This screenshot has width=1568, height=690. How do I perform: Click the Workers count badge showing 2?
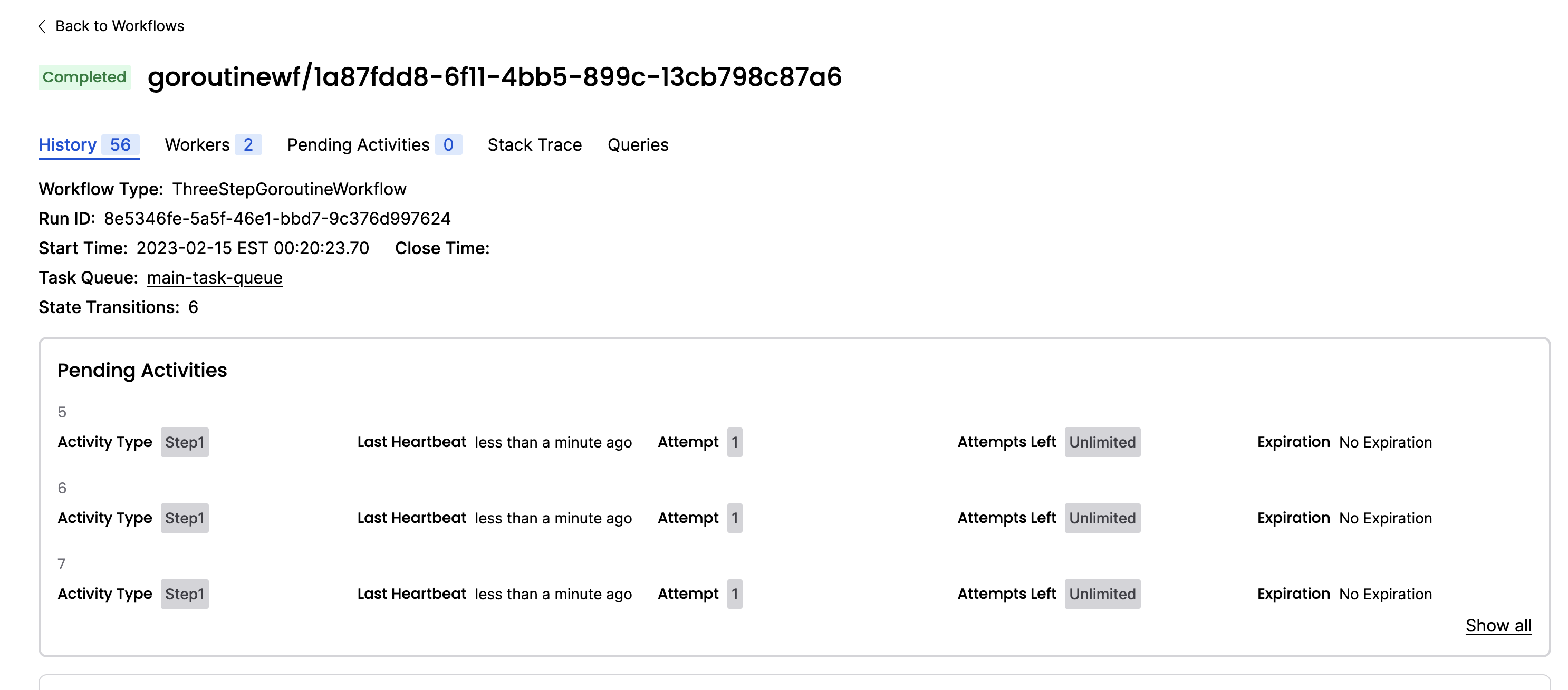(x=249, y=145)
